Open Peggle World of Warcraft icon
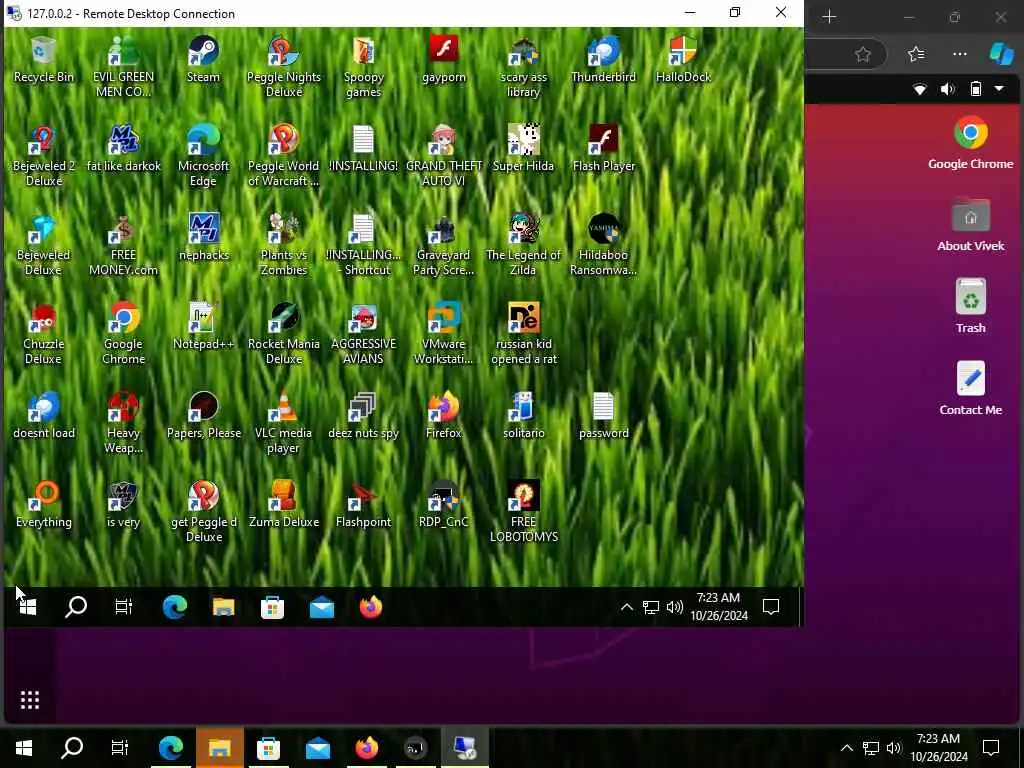The height and width of the screenshot is (768, 1024). click(x=283, y=156)
